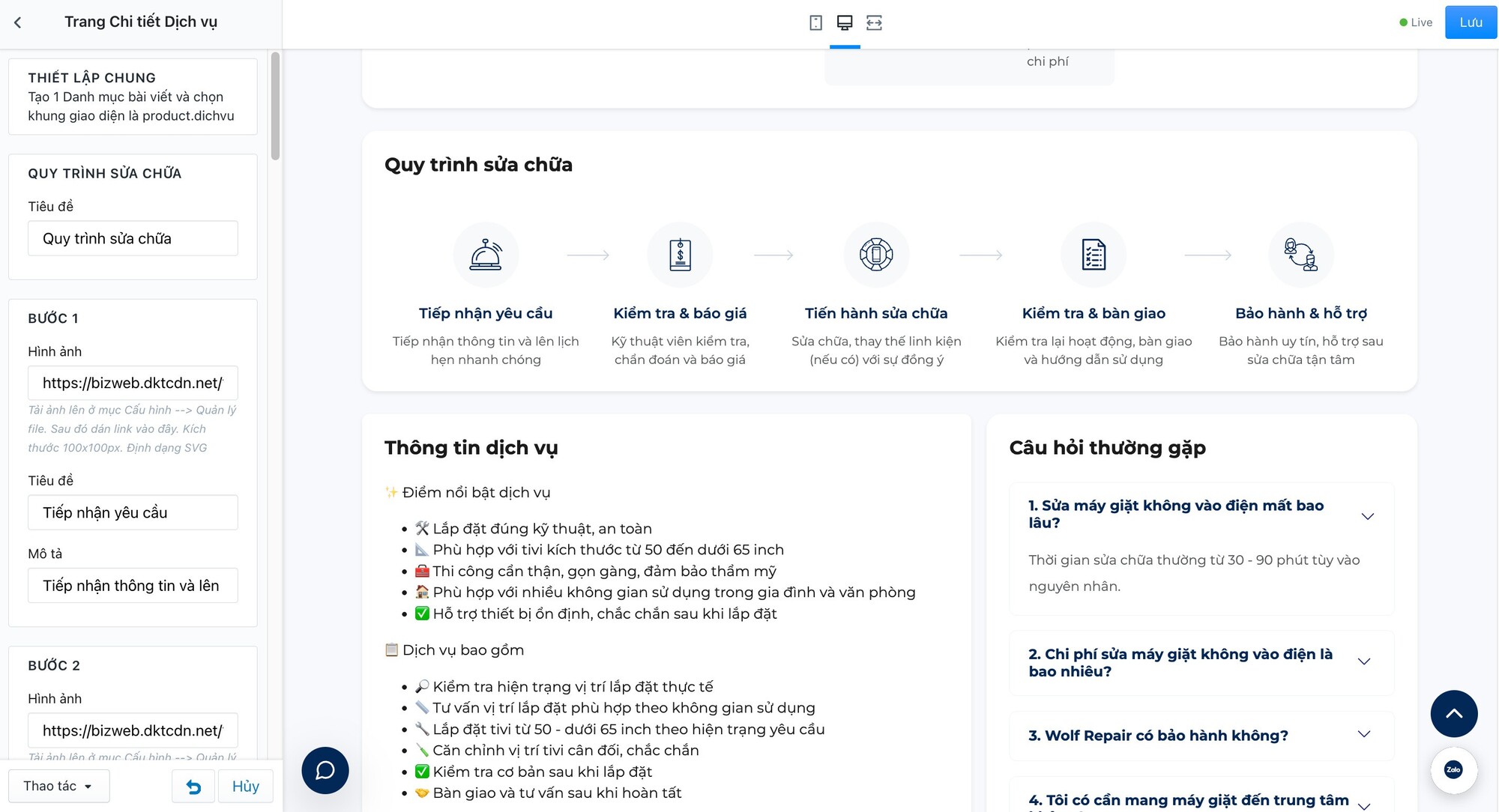The image size is (1499, 812).
Task: Click Bước 1 Mô tả description field
Action: [133, 586]
